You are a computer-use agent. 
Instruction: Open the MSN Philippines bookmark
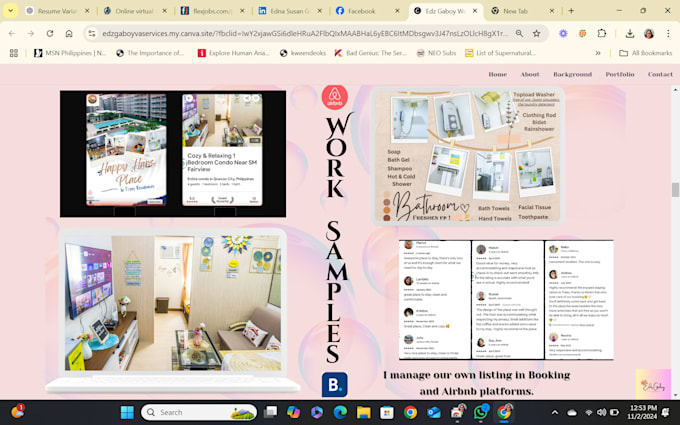pos(69,53)
